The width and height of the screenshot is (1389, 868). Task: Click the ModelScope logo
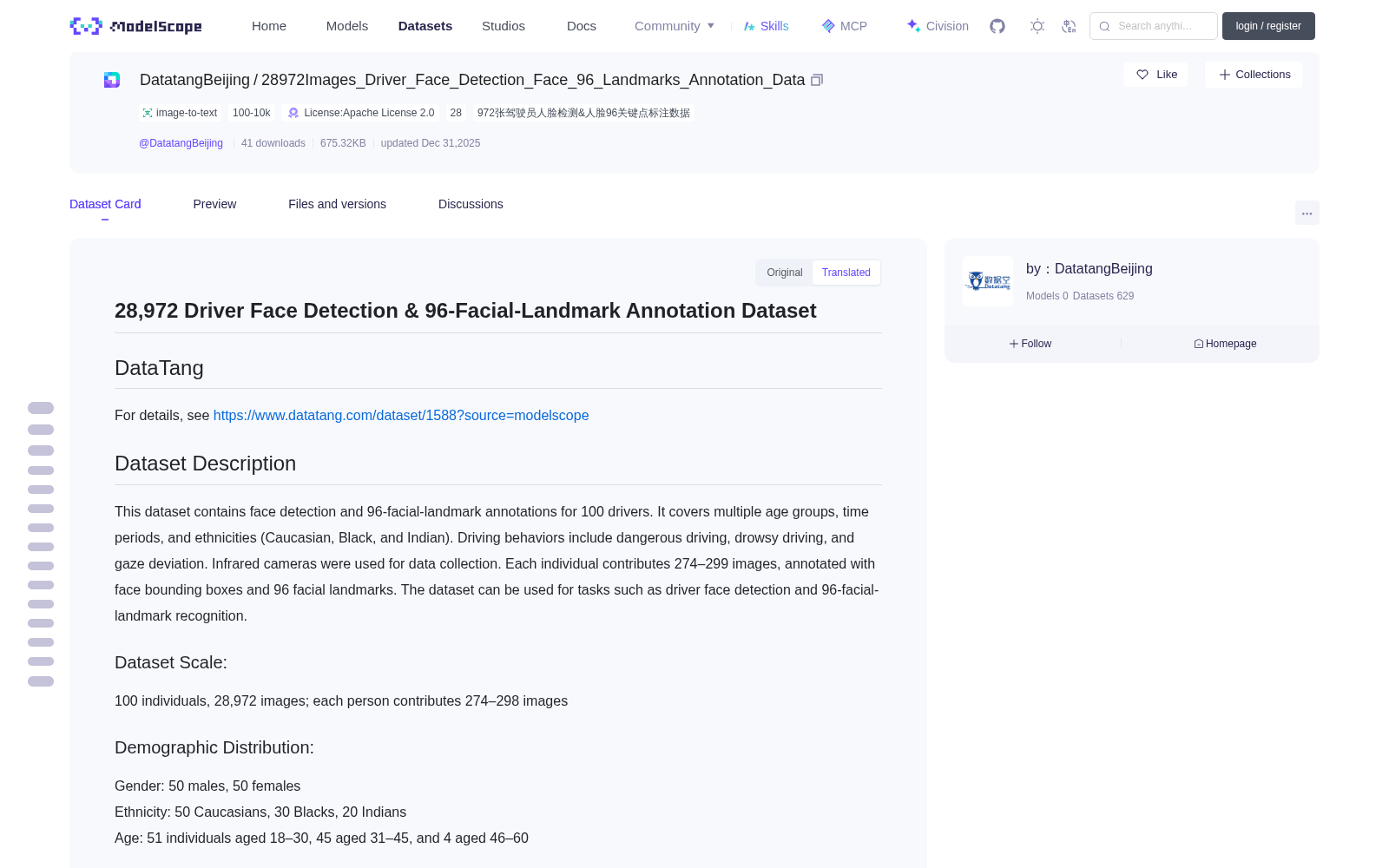click(136, 26)
